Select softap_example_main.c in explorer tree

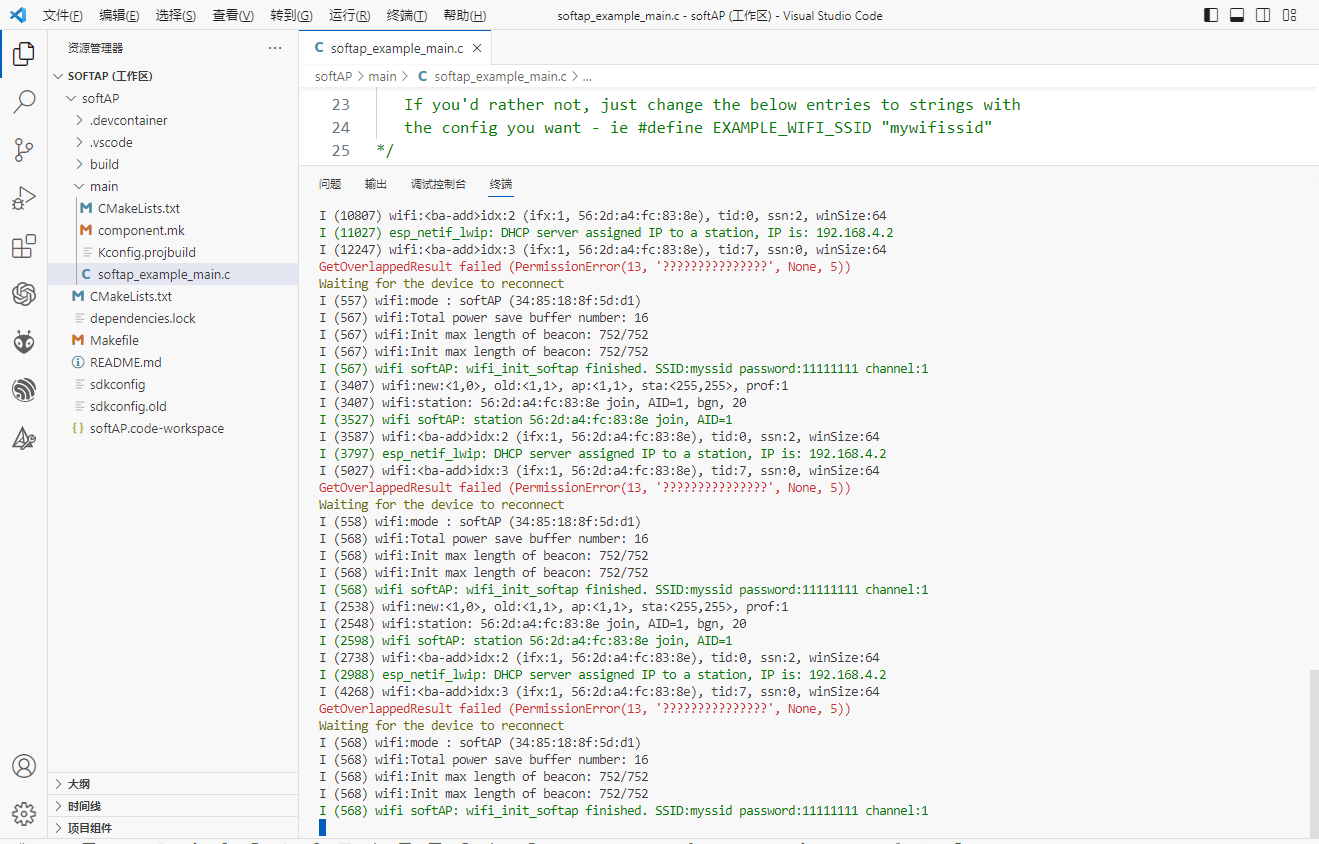pos(173,274)
